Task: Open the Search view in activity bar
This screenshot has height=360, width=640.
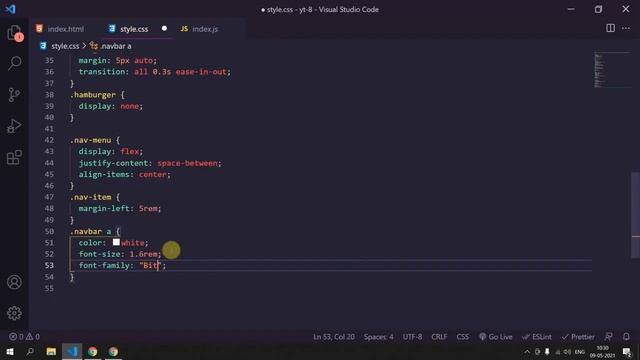Action: tap(14, 64)
